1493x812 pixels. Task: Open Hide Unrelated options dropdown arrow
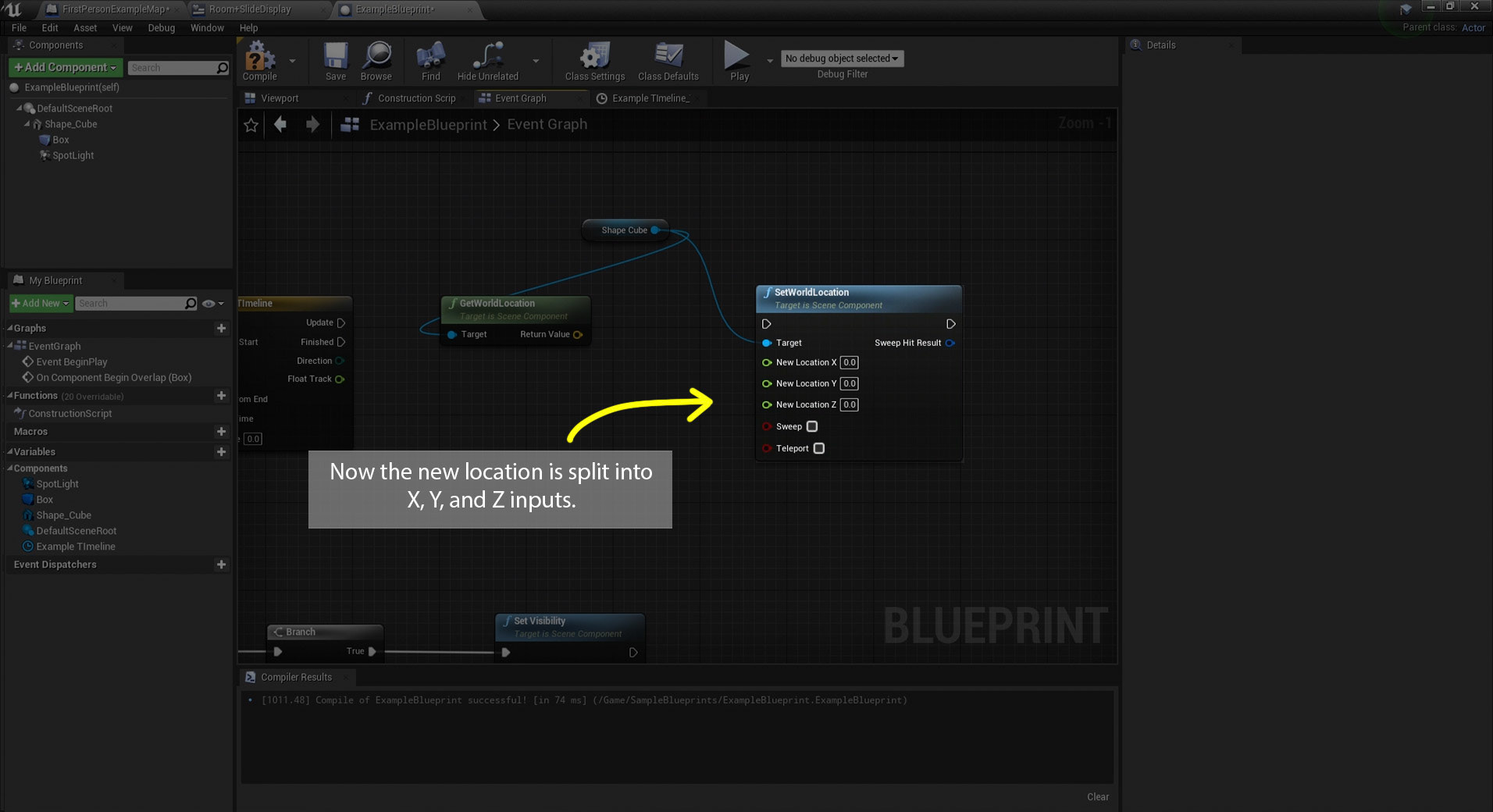click(x=536, y=61)
